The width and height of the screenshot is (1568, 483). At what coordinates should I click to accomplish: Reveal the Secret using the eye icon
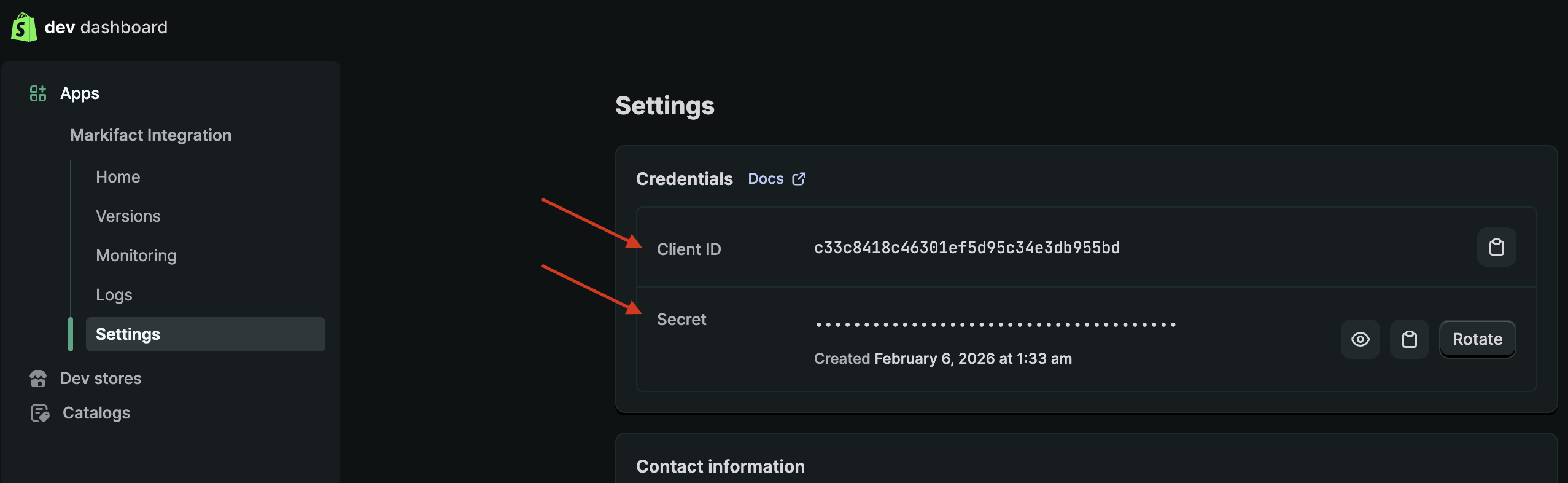click(1360, 339)
